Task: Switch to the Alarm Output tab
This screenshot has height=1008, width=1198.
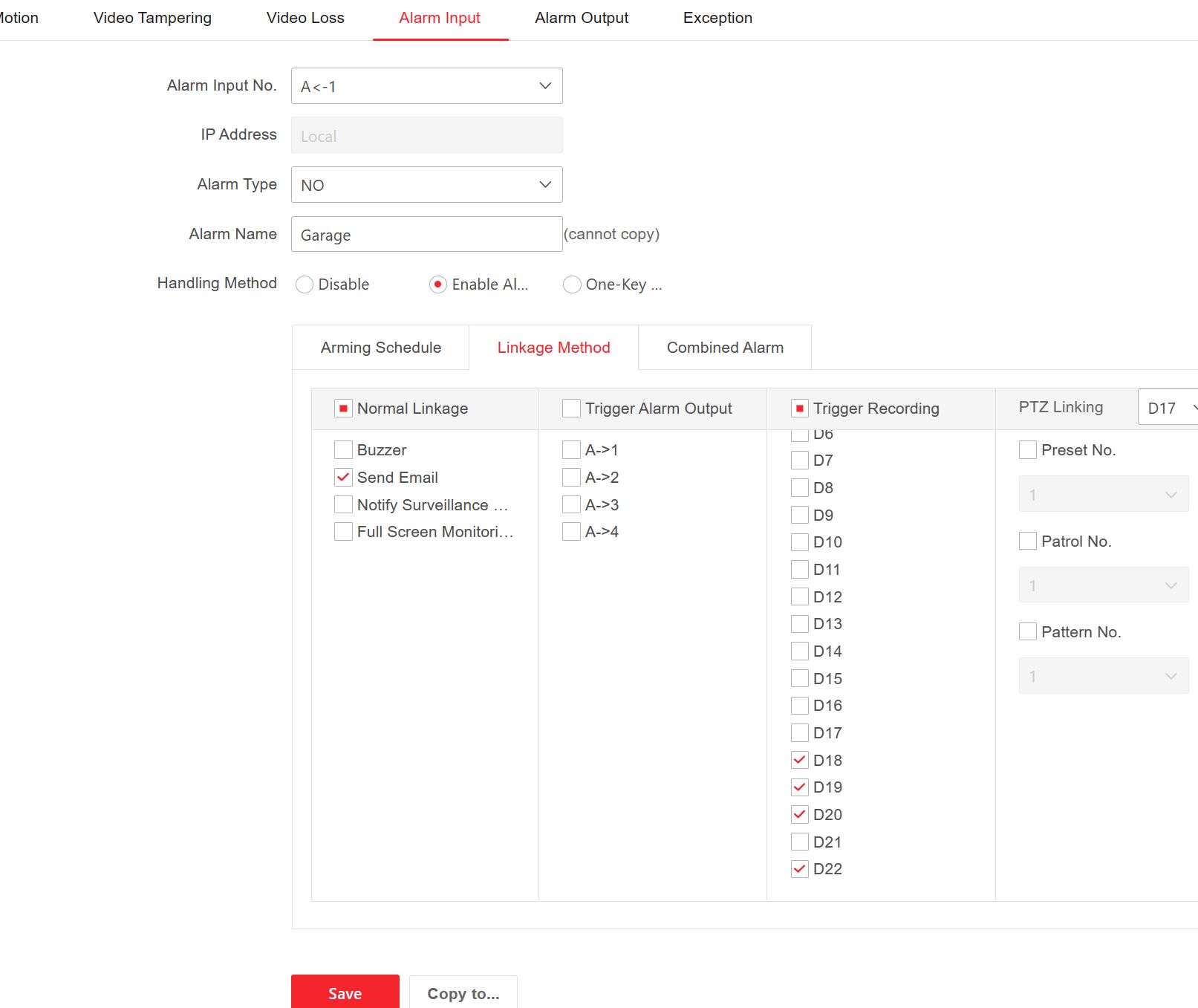Action: (582, 18)
